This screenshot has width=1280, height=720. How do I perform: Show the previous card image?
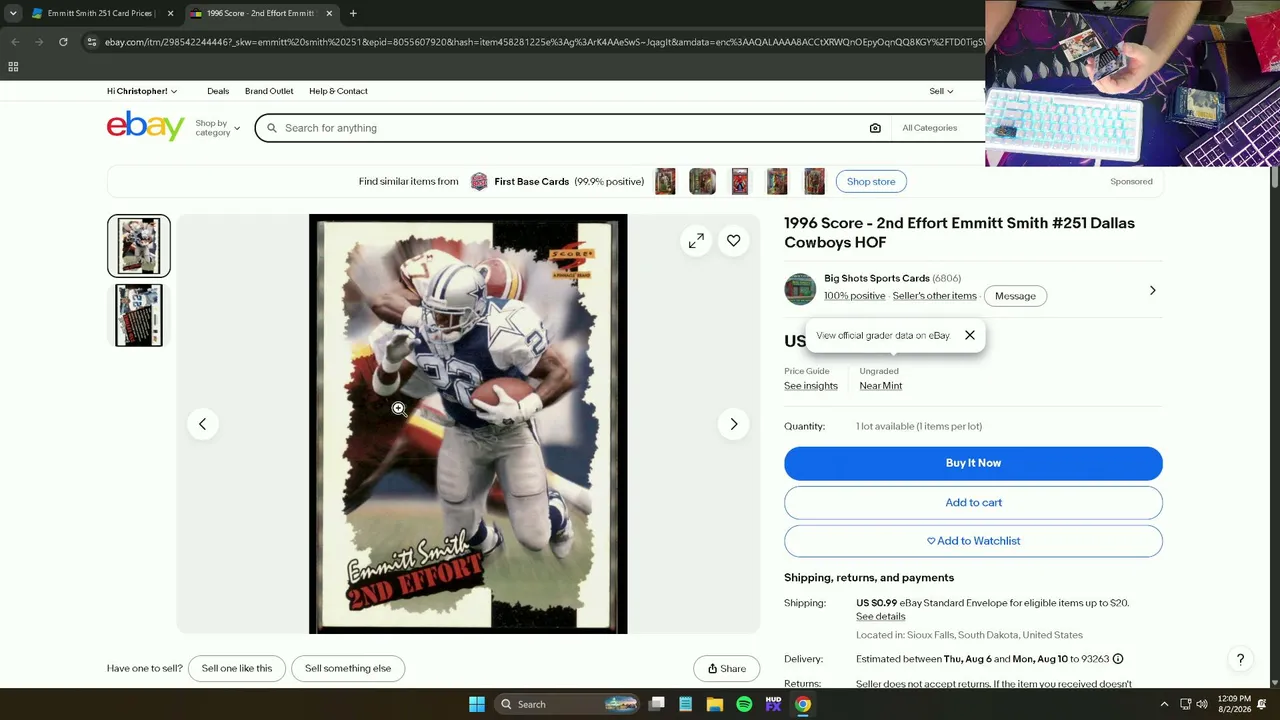click(202, 424)
